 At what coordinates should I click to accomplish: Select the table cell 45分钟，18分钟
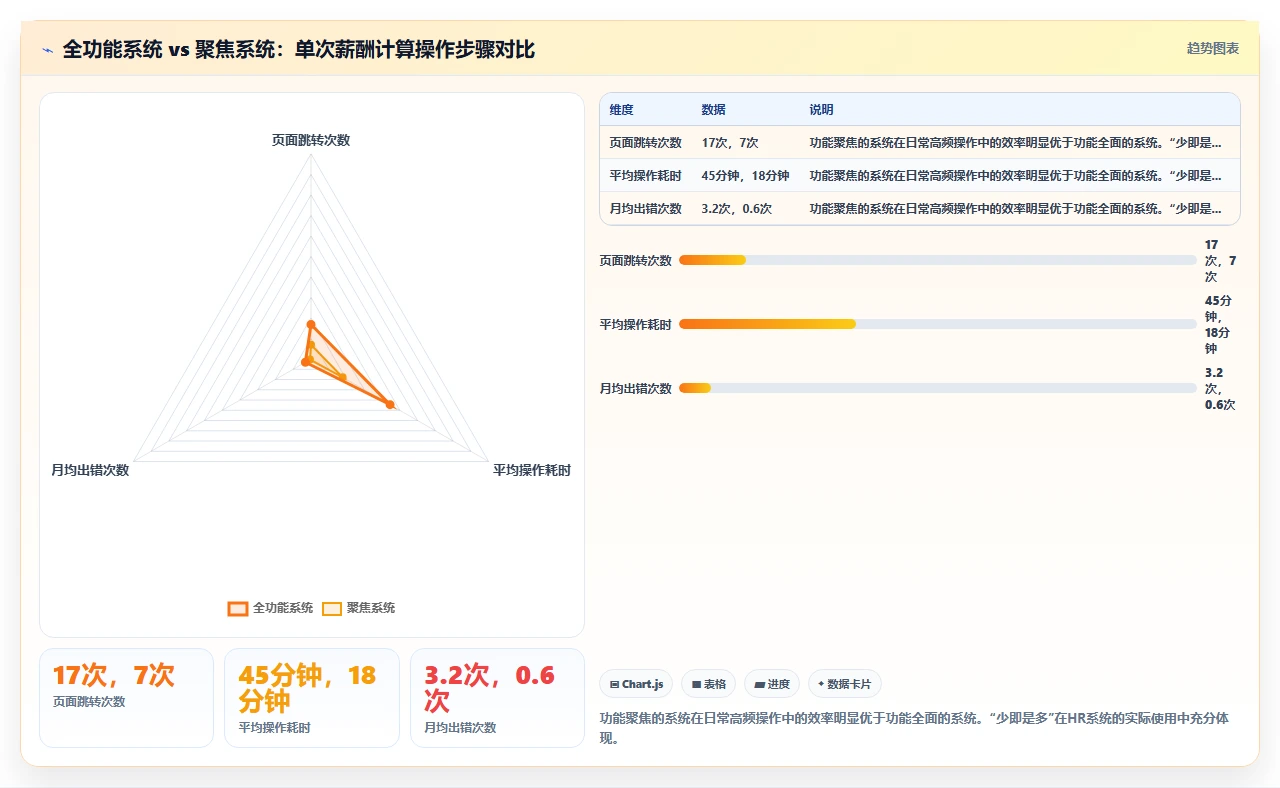[x=745, y=176]
